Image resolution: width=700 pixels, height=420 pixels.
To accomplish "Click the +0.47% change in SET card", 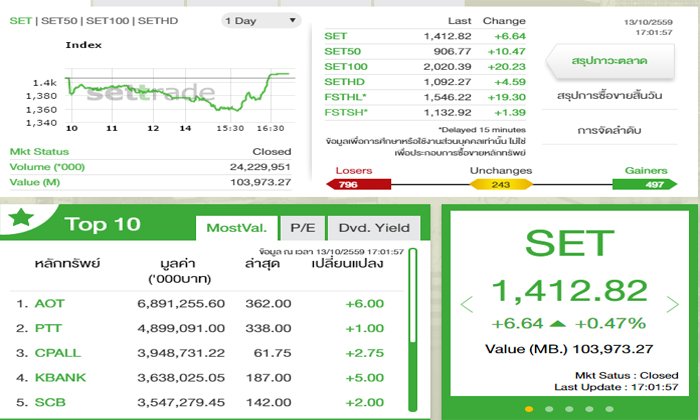I will tap(610, 323).
